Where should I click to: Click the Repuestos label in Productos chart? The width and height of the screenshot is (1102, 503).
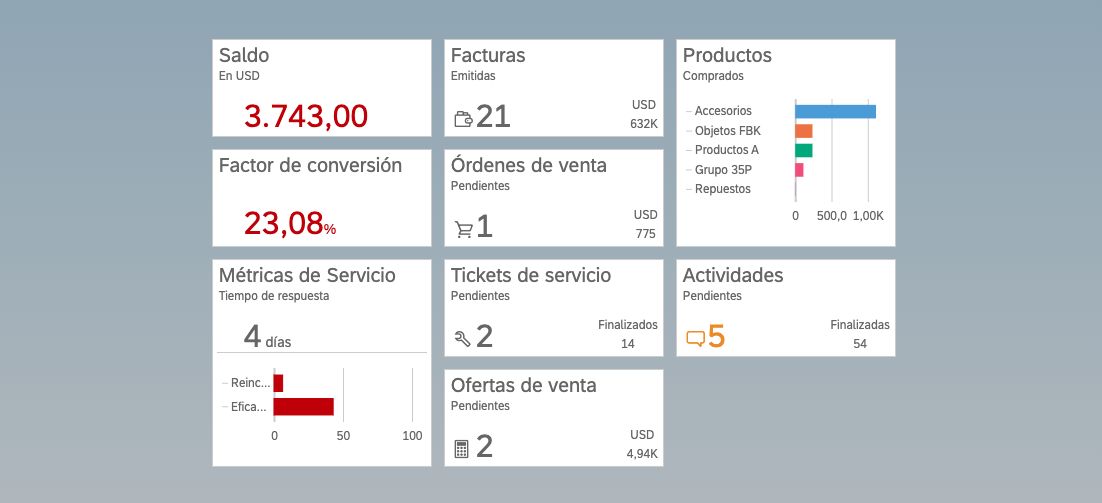click(x=722, y=189)
